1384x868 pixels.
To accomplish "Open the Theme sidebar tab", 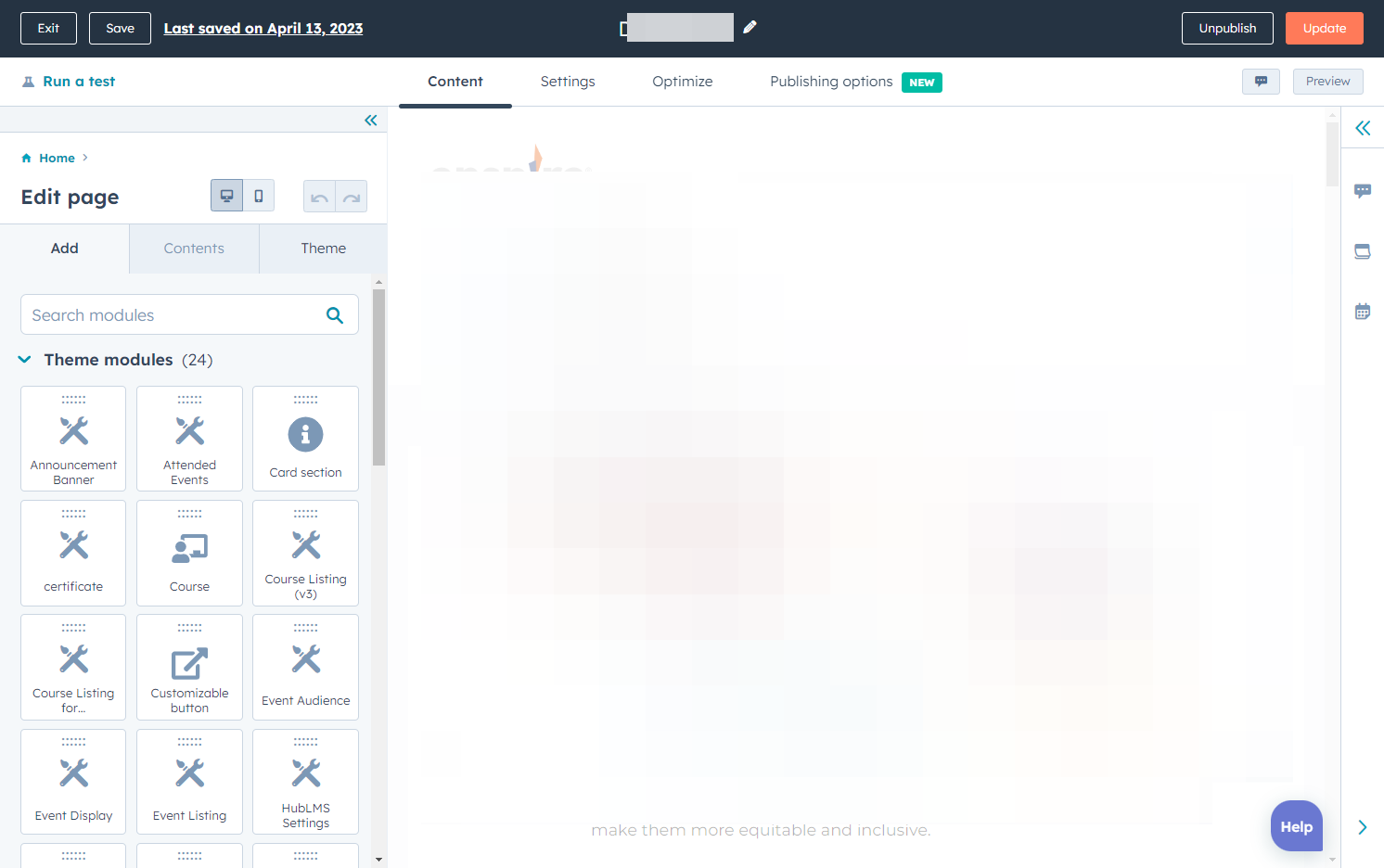I will click(323, 249).
